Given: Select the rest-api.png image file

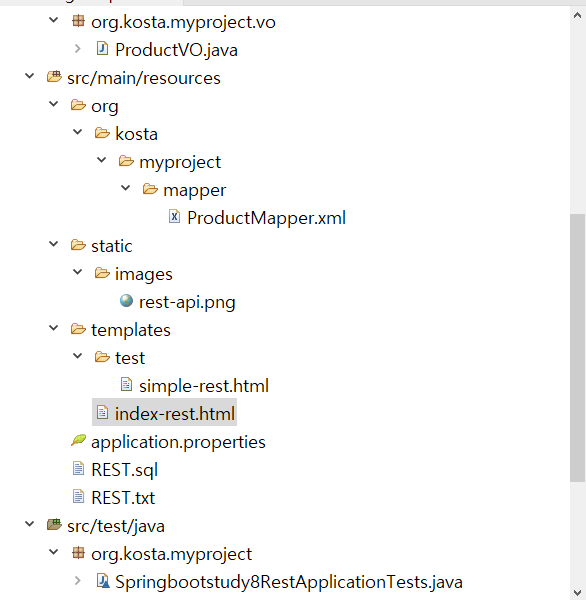Looking at the screenshot, I should pos(187,302).
